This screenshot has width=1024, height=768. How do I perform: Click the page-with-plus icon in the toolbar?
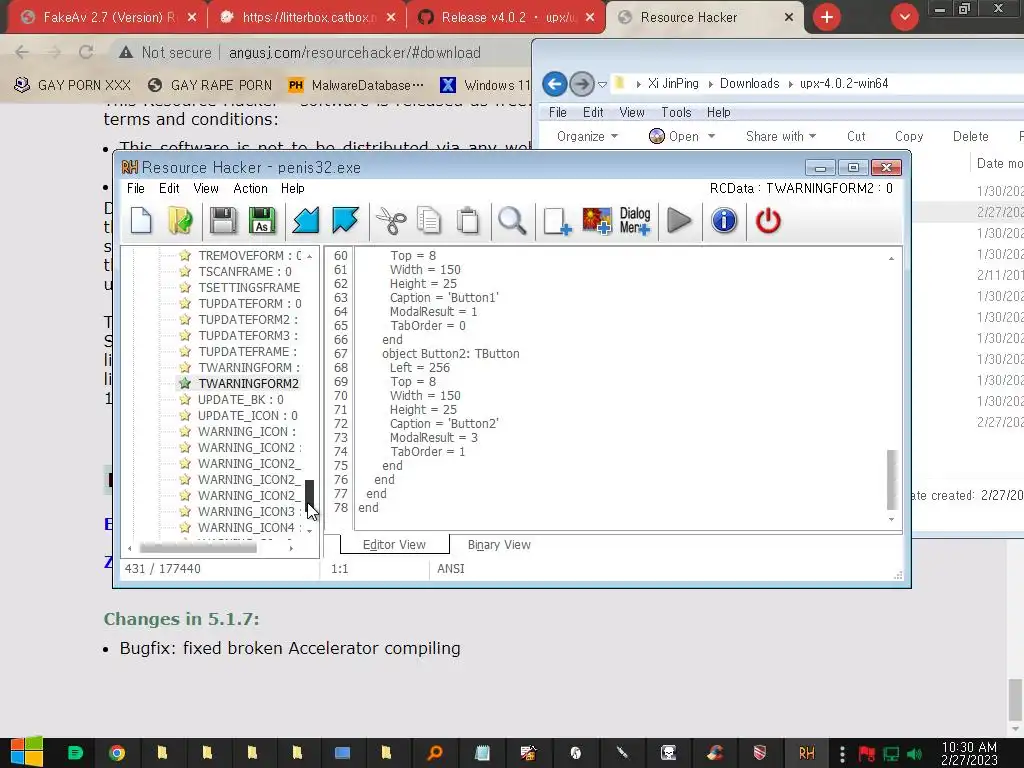point(557,221)
